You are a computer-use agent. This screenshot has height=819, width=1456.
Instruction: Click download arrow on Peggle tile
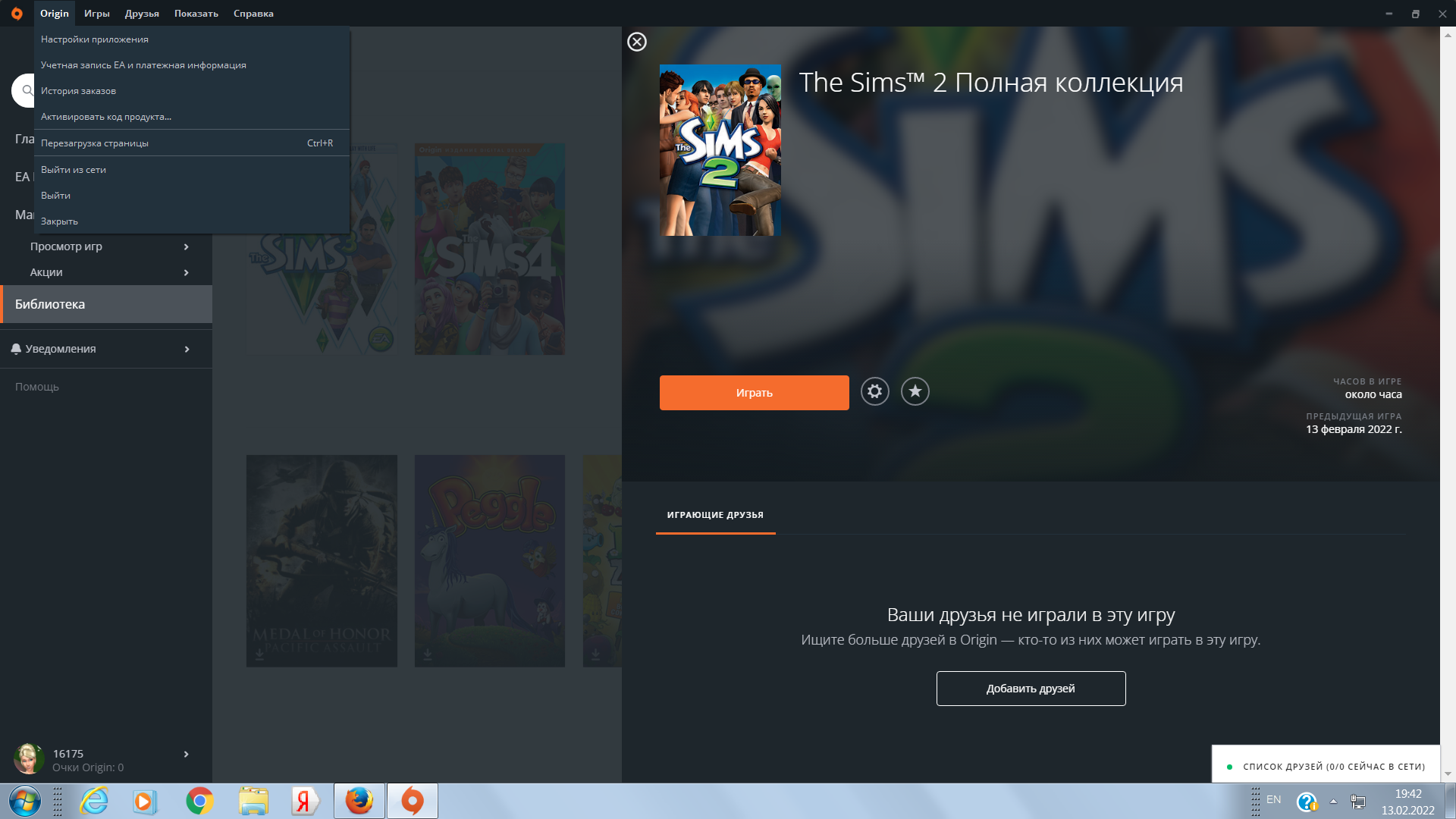428,654
